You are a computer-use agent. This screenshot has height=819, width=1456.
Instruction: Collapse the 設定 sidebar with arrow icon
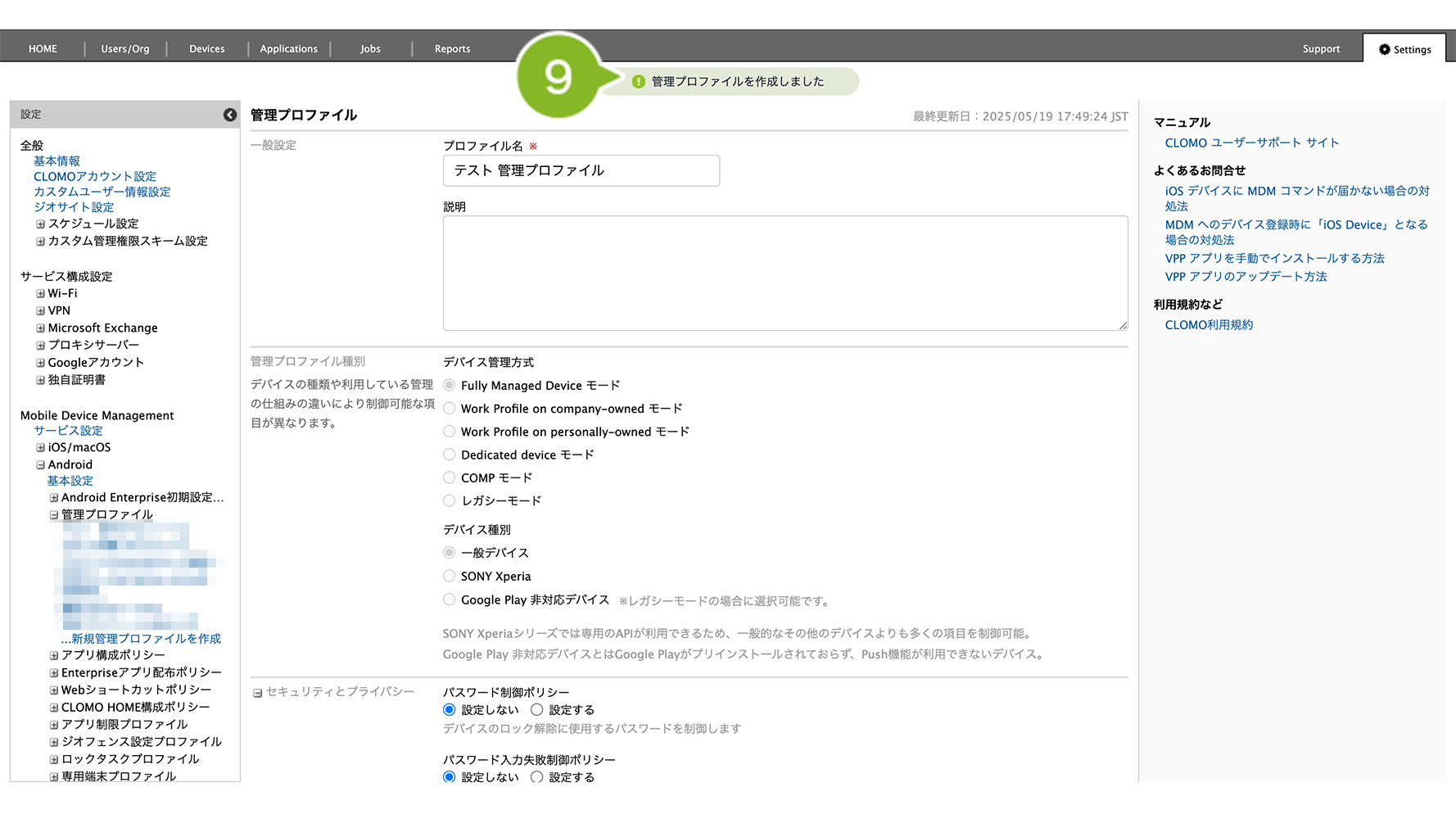(230, 115)
